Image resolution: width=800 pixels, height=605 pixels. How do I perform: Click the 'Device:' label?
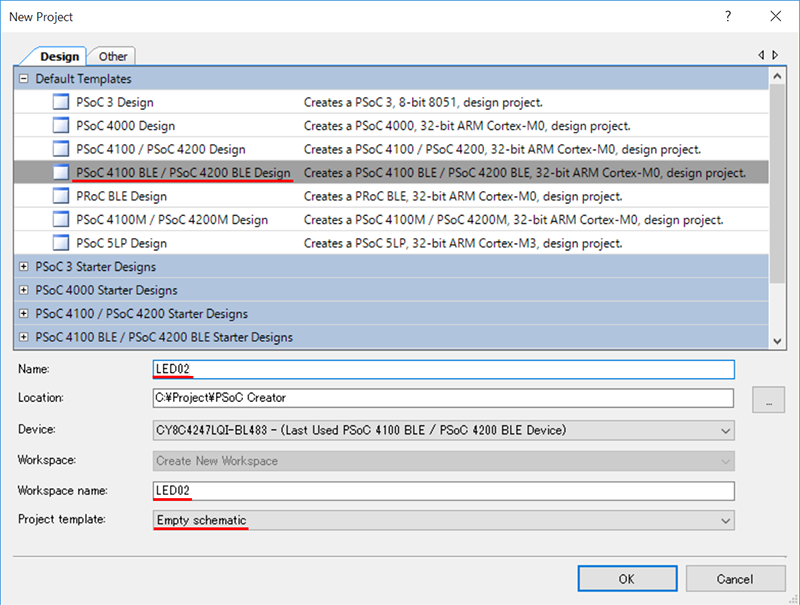37,430
